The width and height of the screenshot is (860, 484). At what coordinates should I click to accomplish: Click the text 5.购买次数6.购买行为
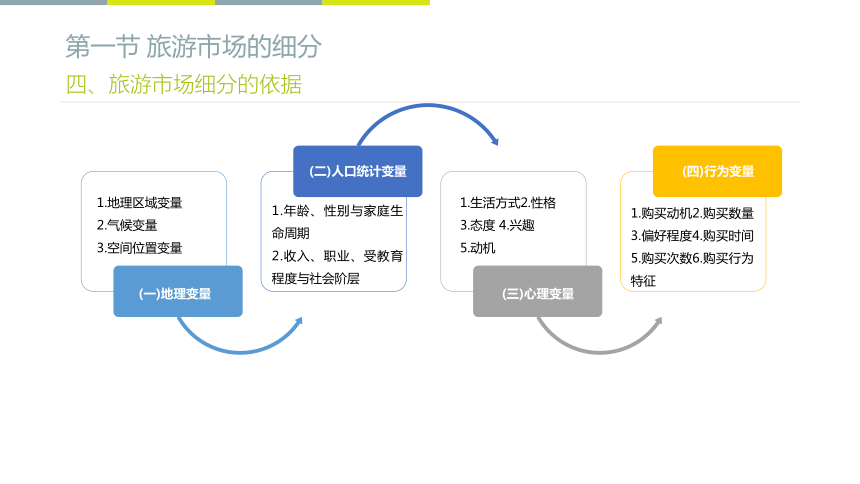pos(692,258)
